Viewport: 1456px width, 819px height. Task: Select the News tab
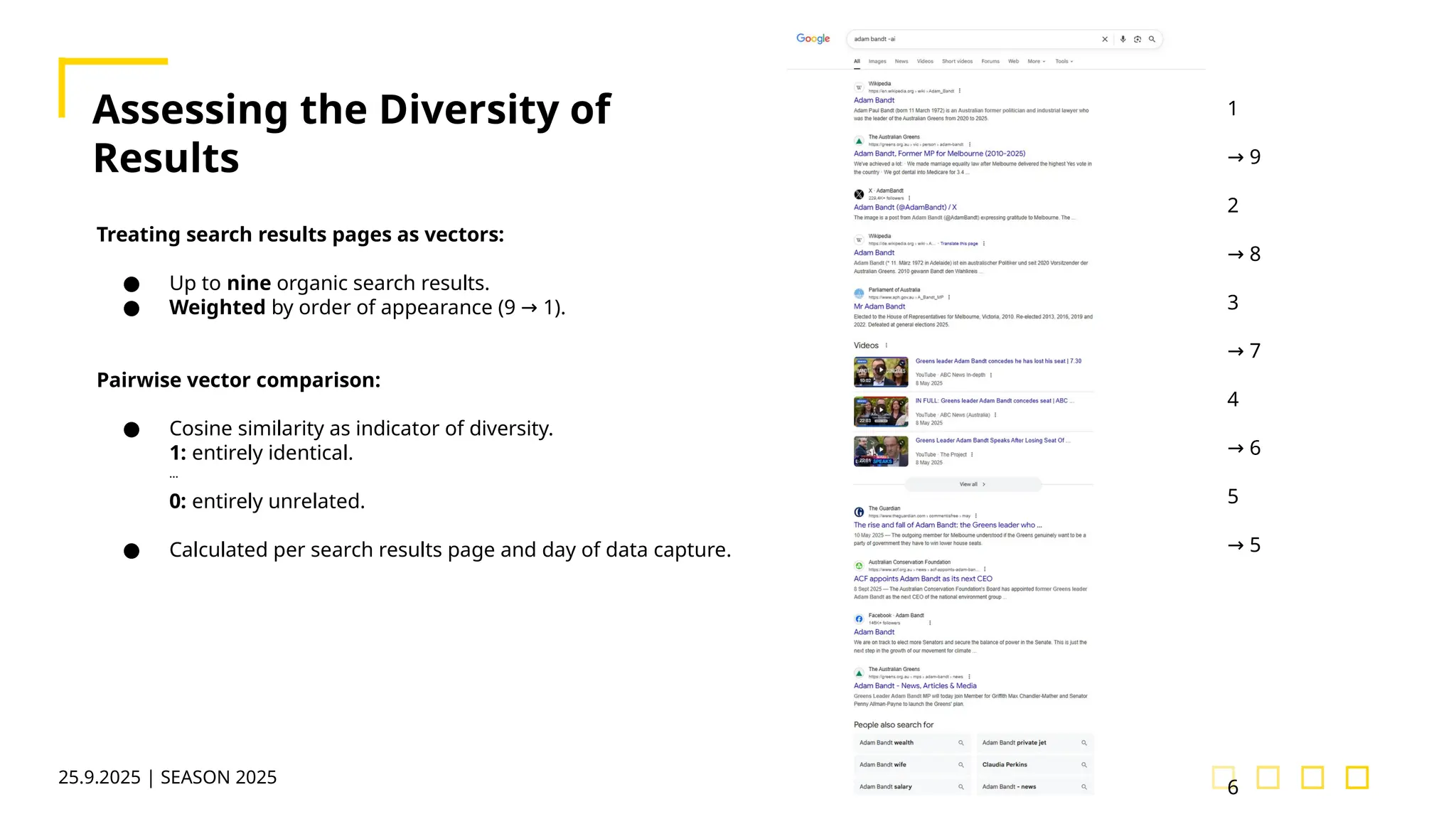(901, 61)
